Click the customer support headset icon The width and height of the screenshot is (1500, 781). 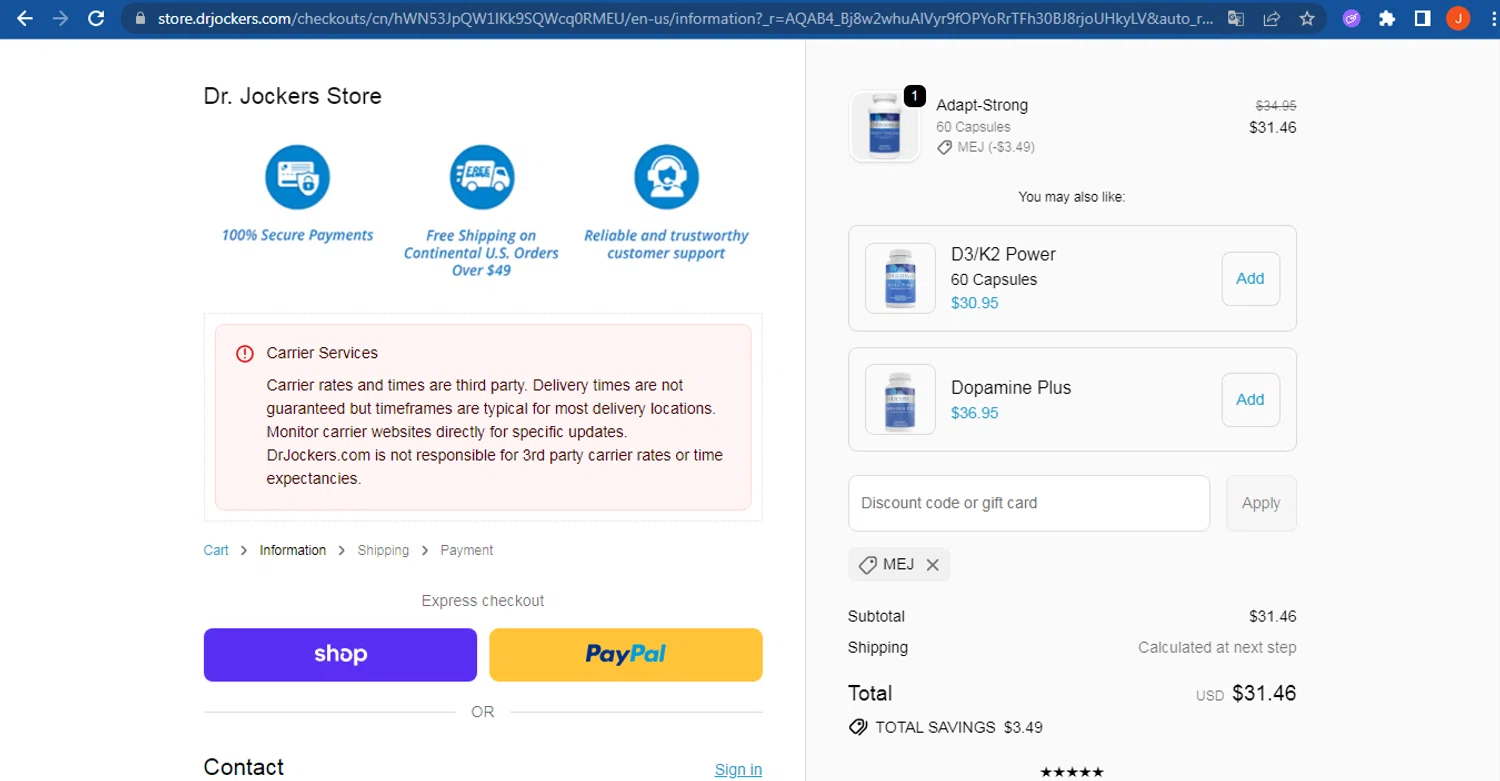click(x=666, y=177)
